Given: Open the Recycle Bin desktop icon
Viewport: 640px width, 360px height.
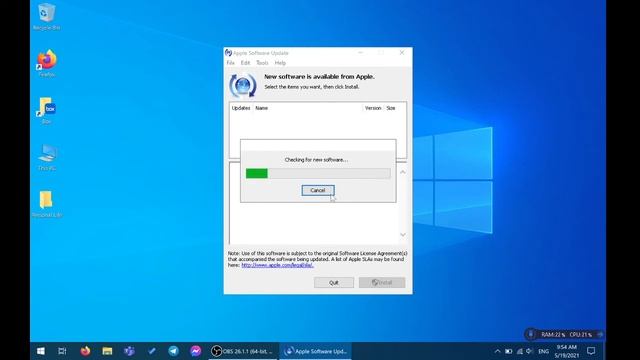Looking at the screenshot, I should [47, 17].
